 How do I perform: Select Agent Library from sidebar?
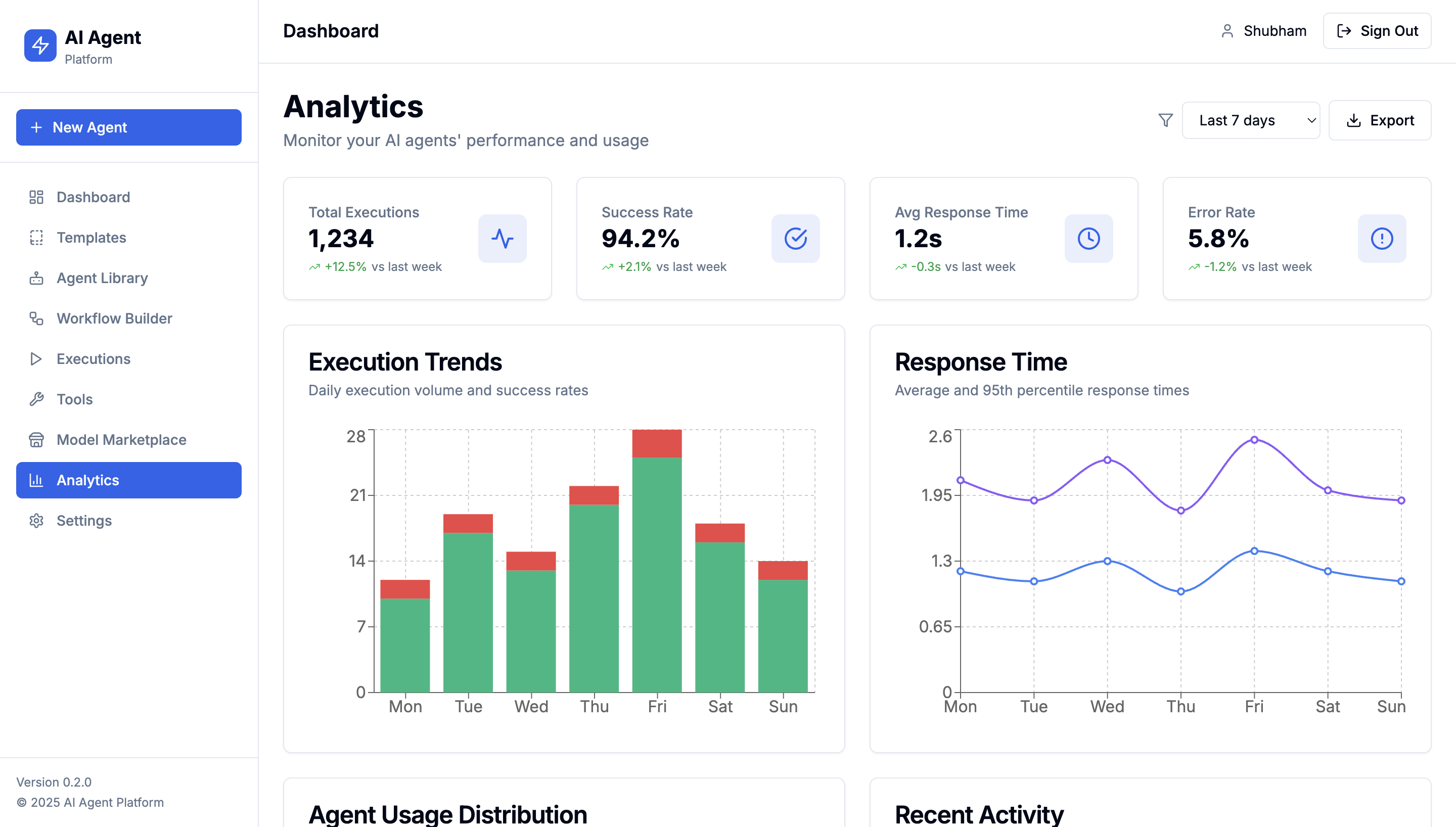[102, 279]
